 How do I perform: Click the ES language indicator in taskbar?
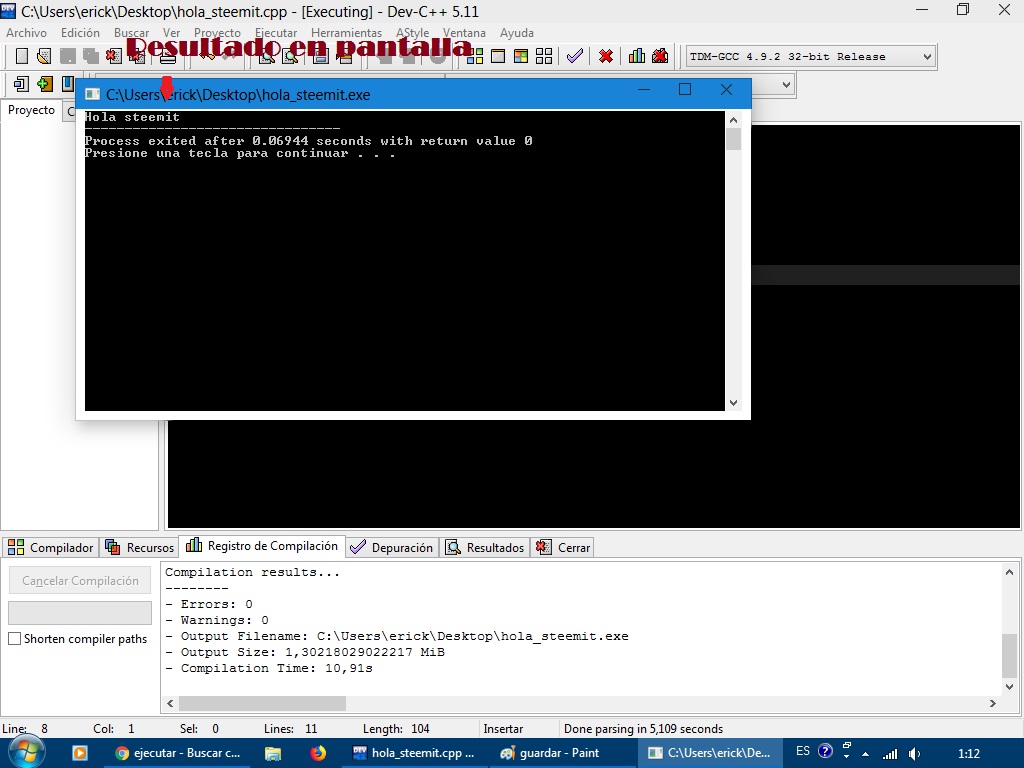click(x=803, y=751)
